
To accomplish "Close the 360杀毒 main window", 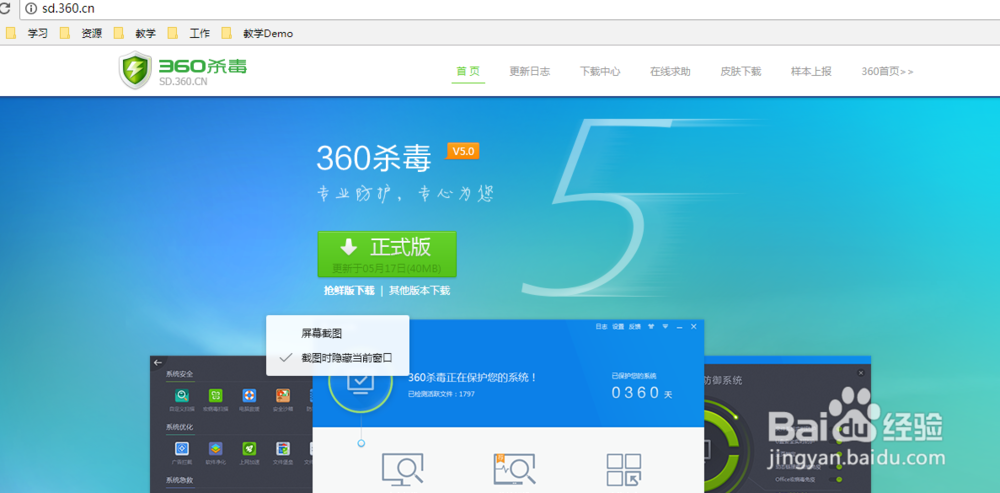I will (694, 327).
